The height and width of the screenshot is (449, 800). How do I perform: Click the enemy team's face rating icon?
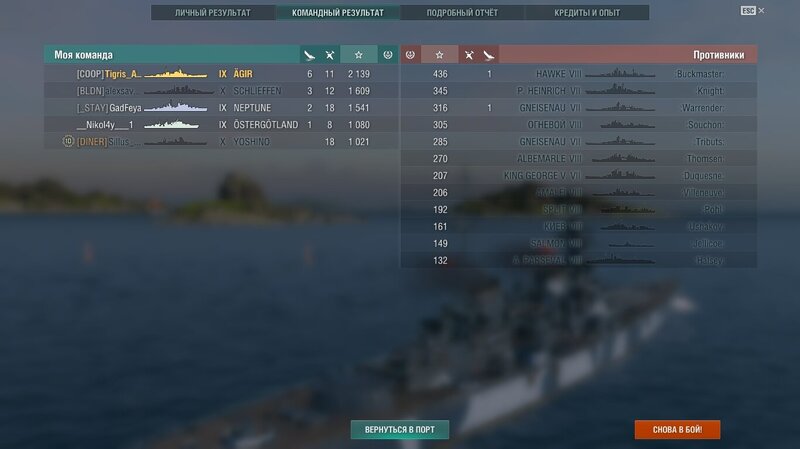(410, 55)
